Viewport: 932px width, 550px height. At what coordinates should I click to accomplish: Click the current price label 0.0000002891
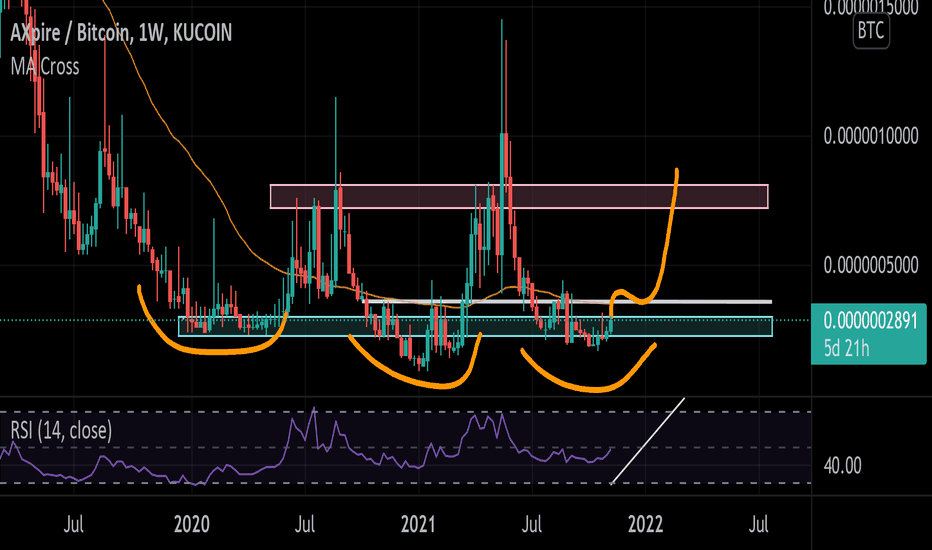pos(870,321)
